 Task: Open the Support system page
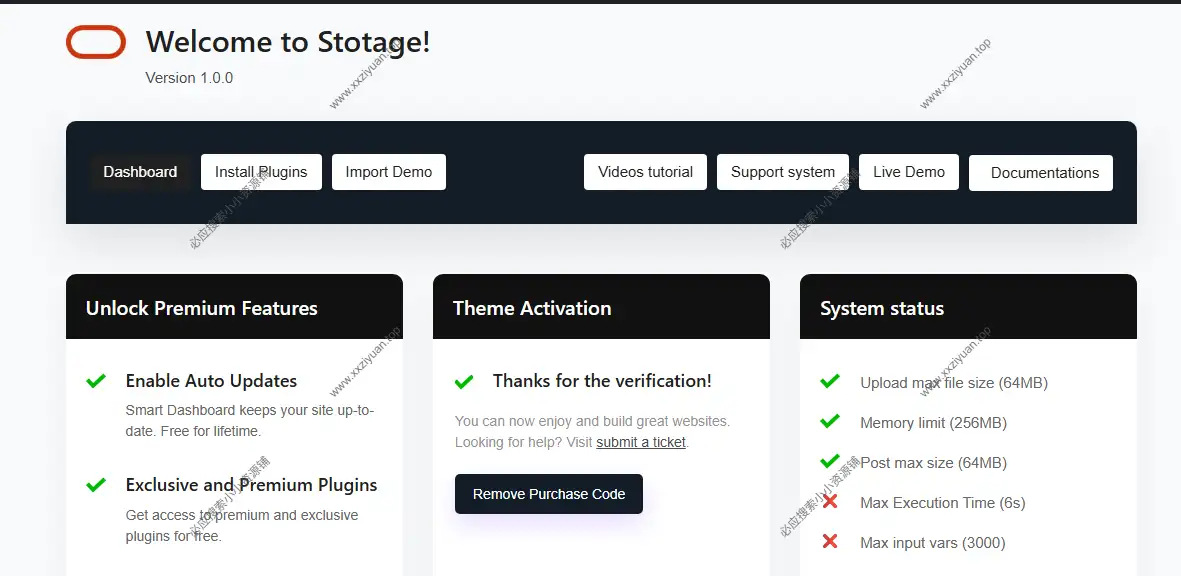point(782,172)
